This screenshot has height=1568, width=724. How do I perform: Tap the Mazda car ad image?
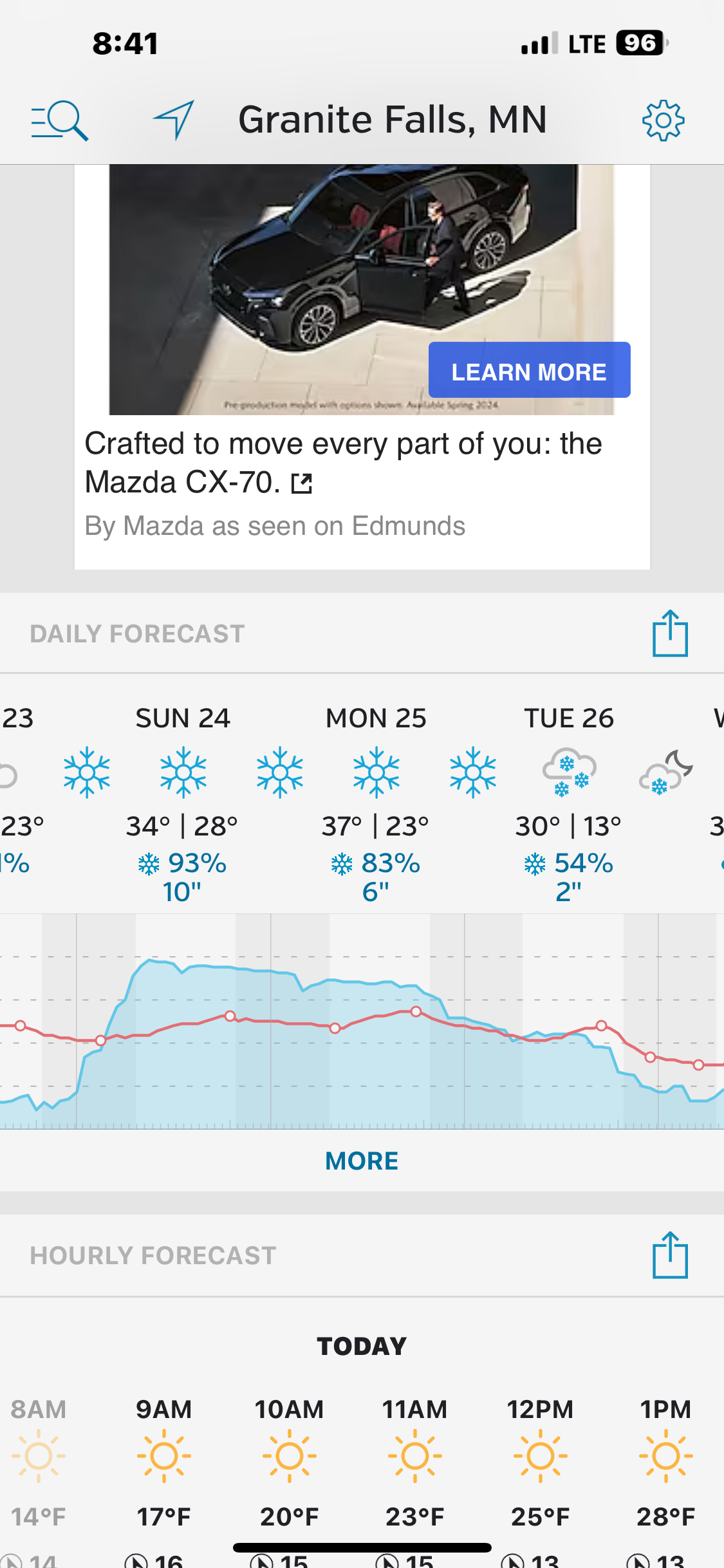[x=362, y=290]
